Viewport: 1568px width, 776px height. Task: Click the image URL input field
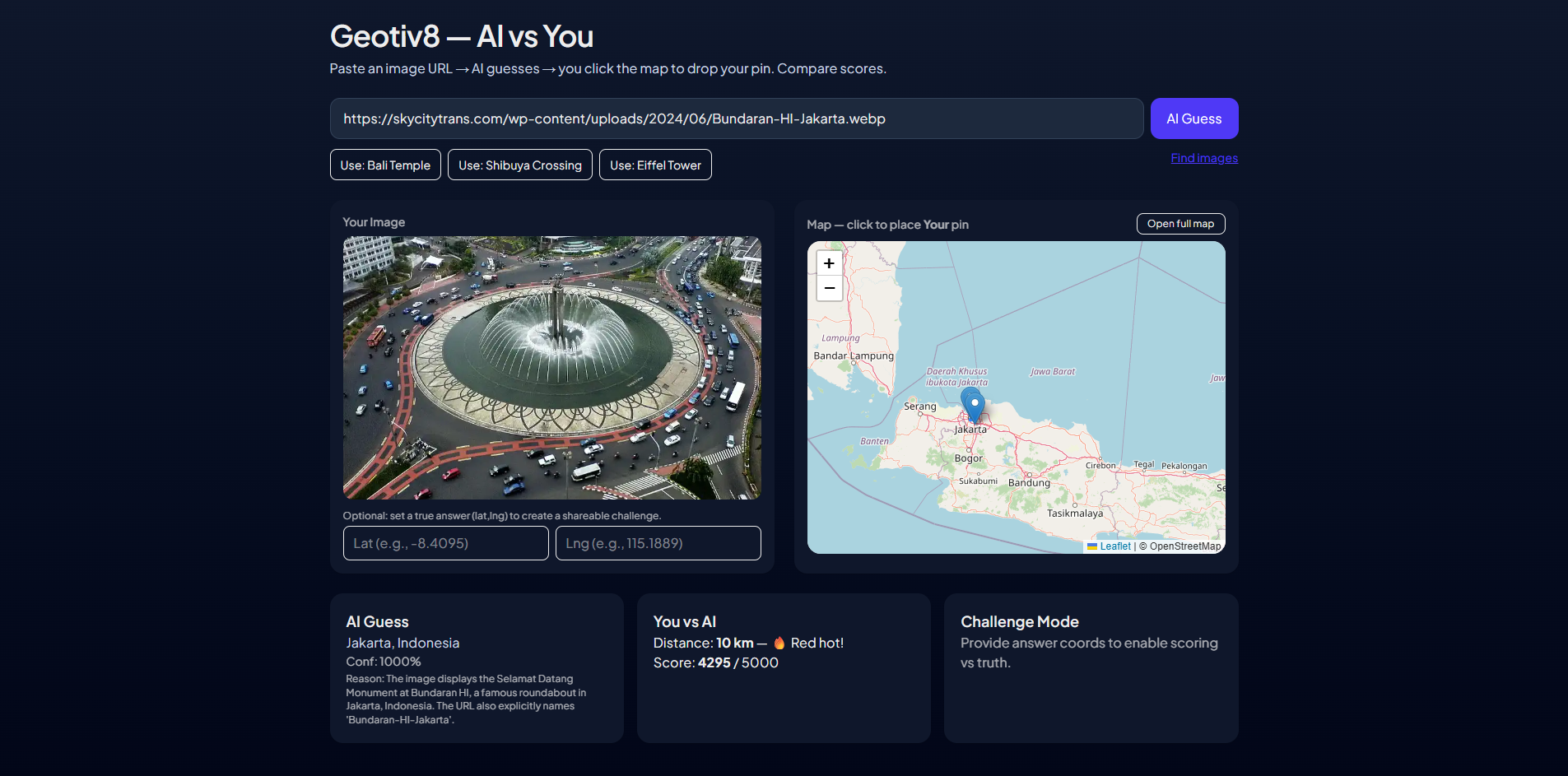click(736, 118)
